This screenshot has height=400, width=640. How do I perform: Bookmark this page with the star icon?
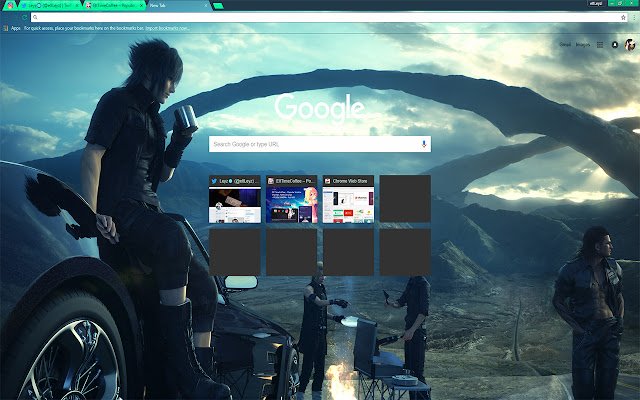coord(623,18)
